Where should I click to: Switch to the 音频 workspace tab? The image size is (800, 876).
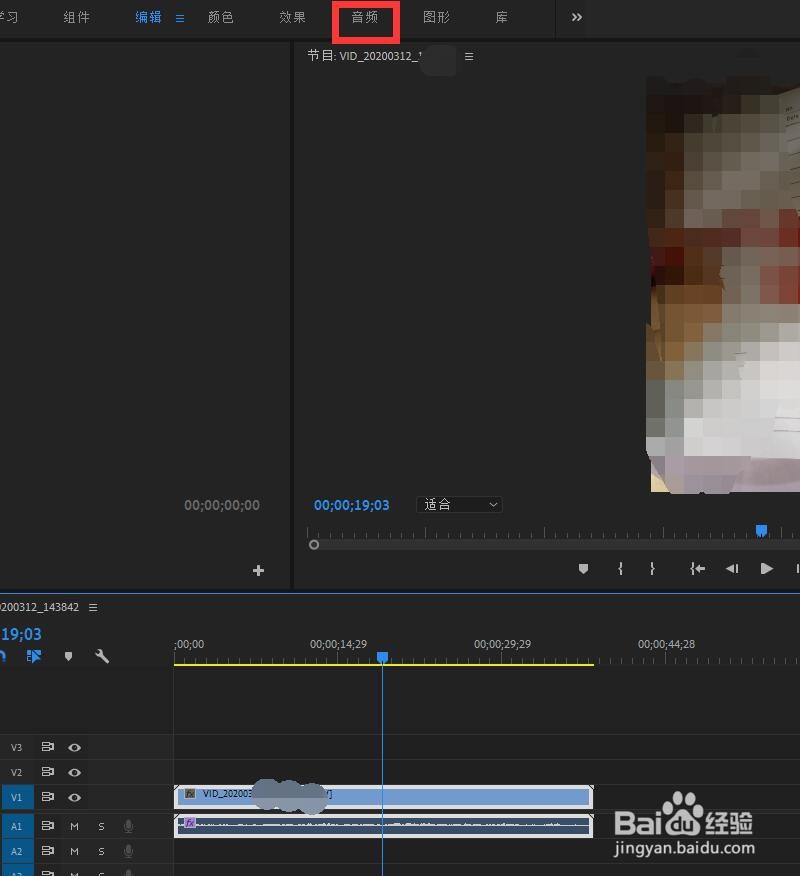[x=365, y=17]
